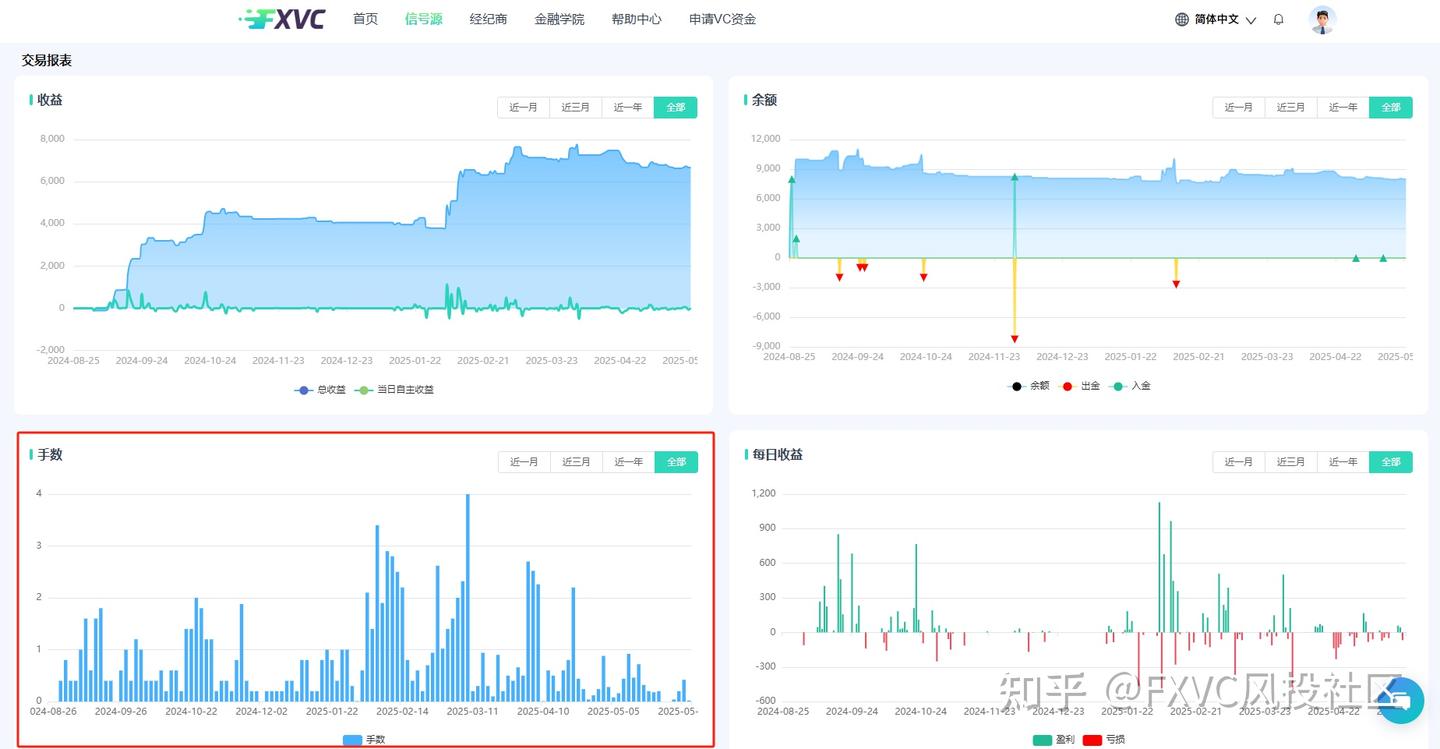The image size is (1440, 749).
Task: Click the 手数 chart title
Action: click(50, 454)
